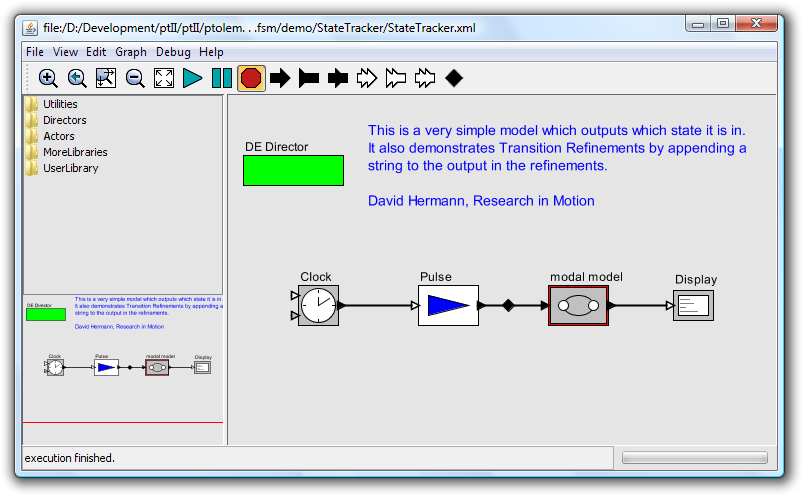
Task: Expand the UserLibrary folder
Action: point(62,168)
